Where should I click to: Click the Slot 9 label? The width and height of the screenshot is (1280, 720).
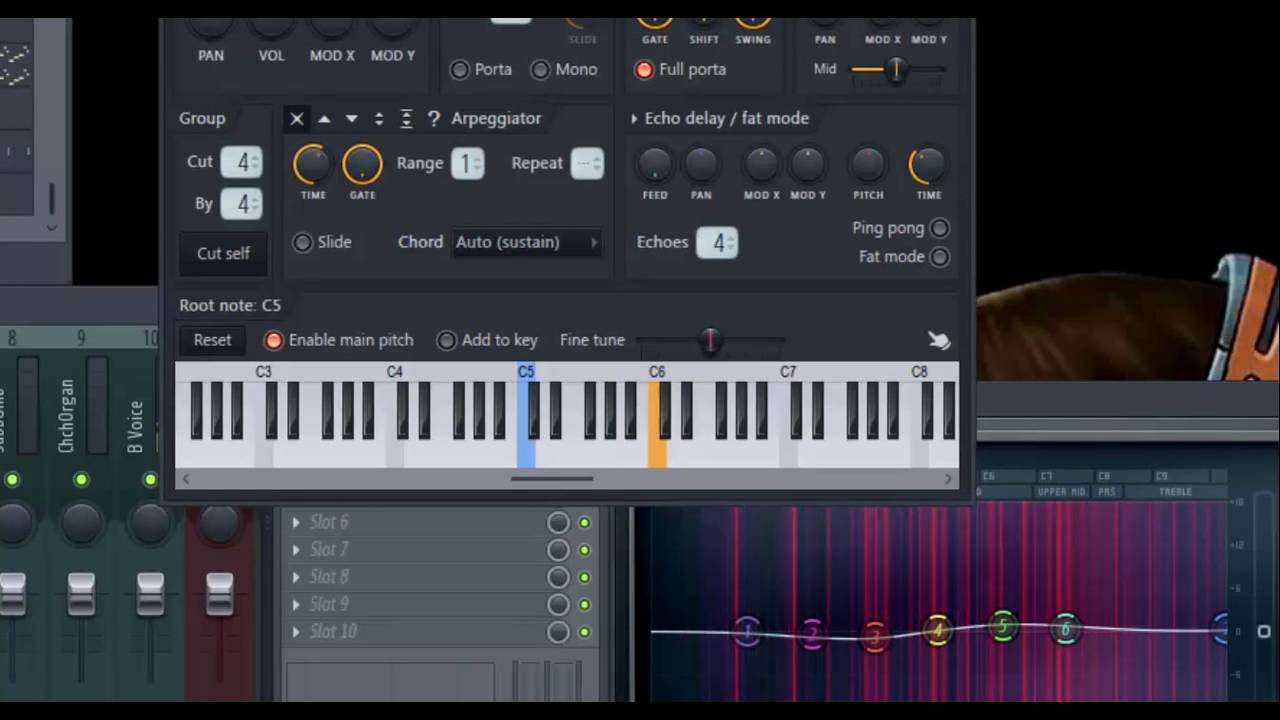click(x=329, y=605)
